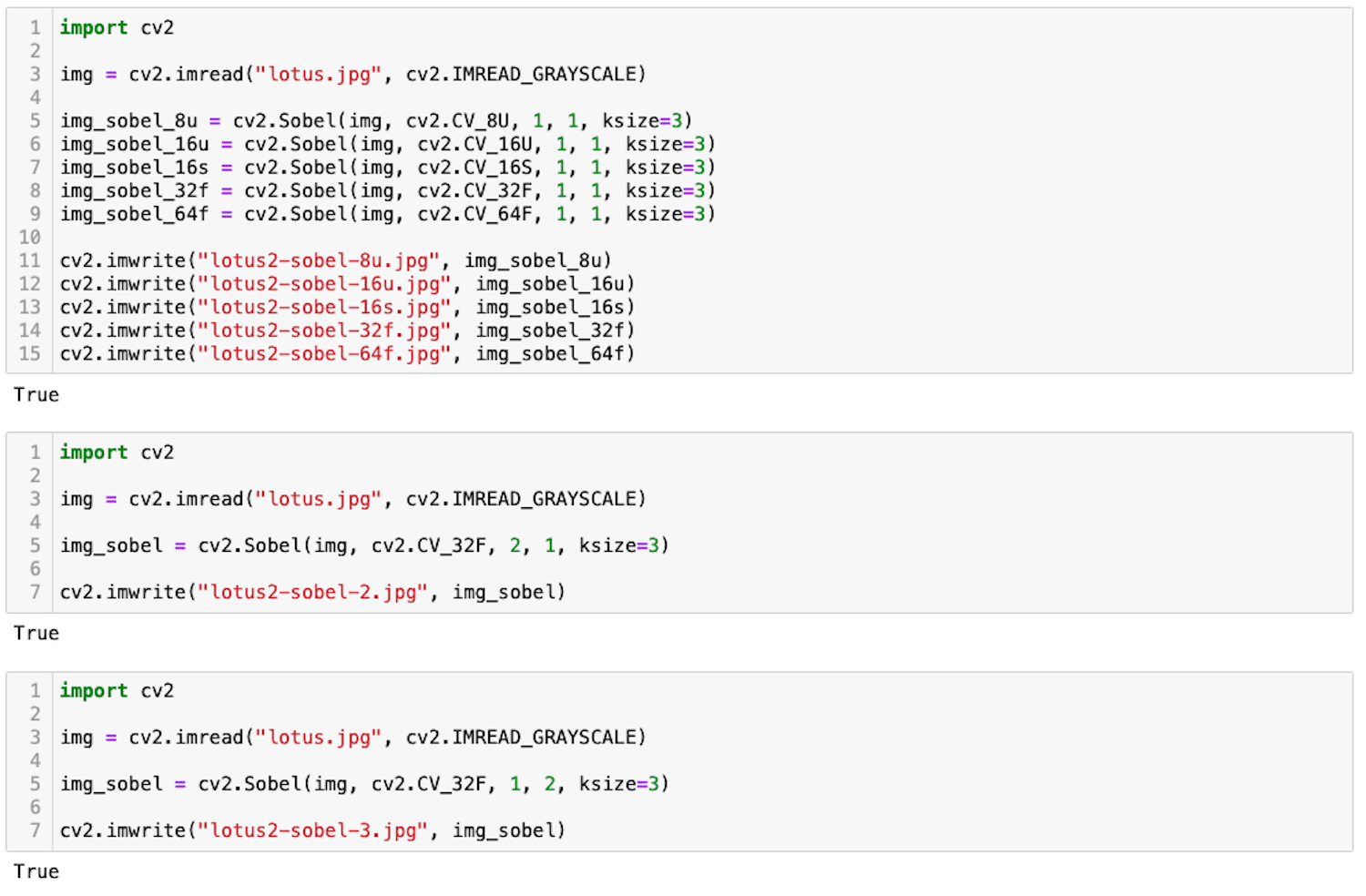Click the "lotus2-sobel-8u.jpg" filename string
1366x896 pixels.
[319, 260]
